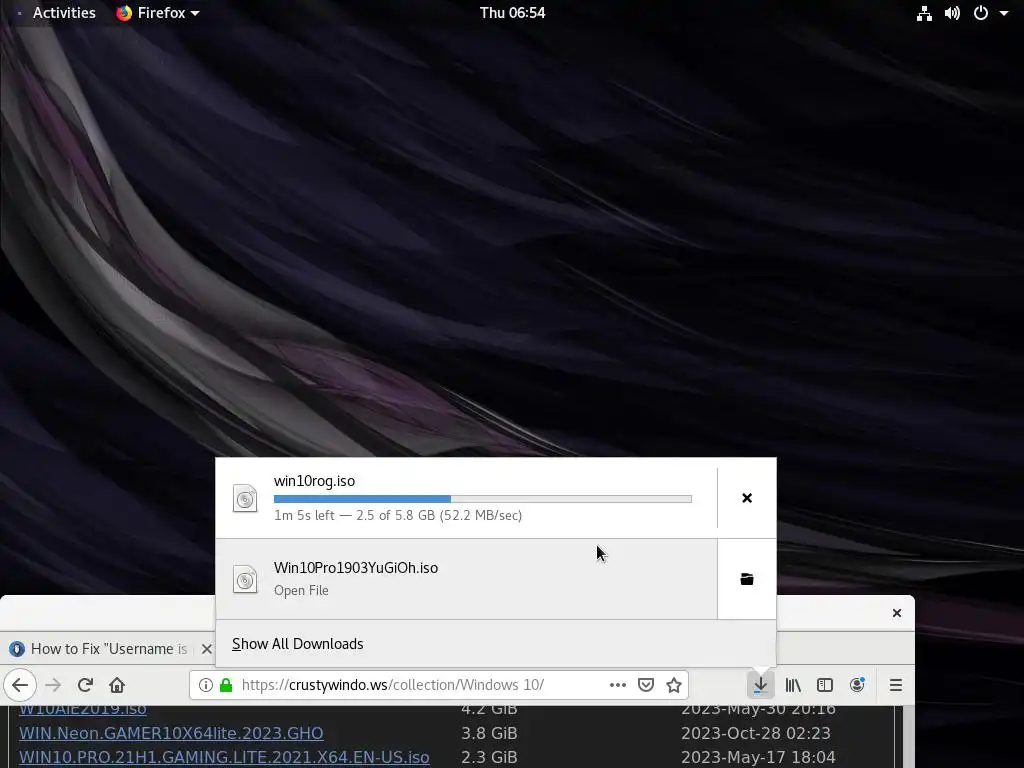Click the volume speaker icon
This screenshot has width=1024, height=768.
click(952, 12)
